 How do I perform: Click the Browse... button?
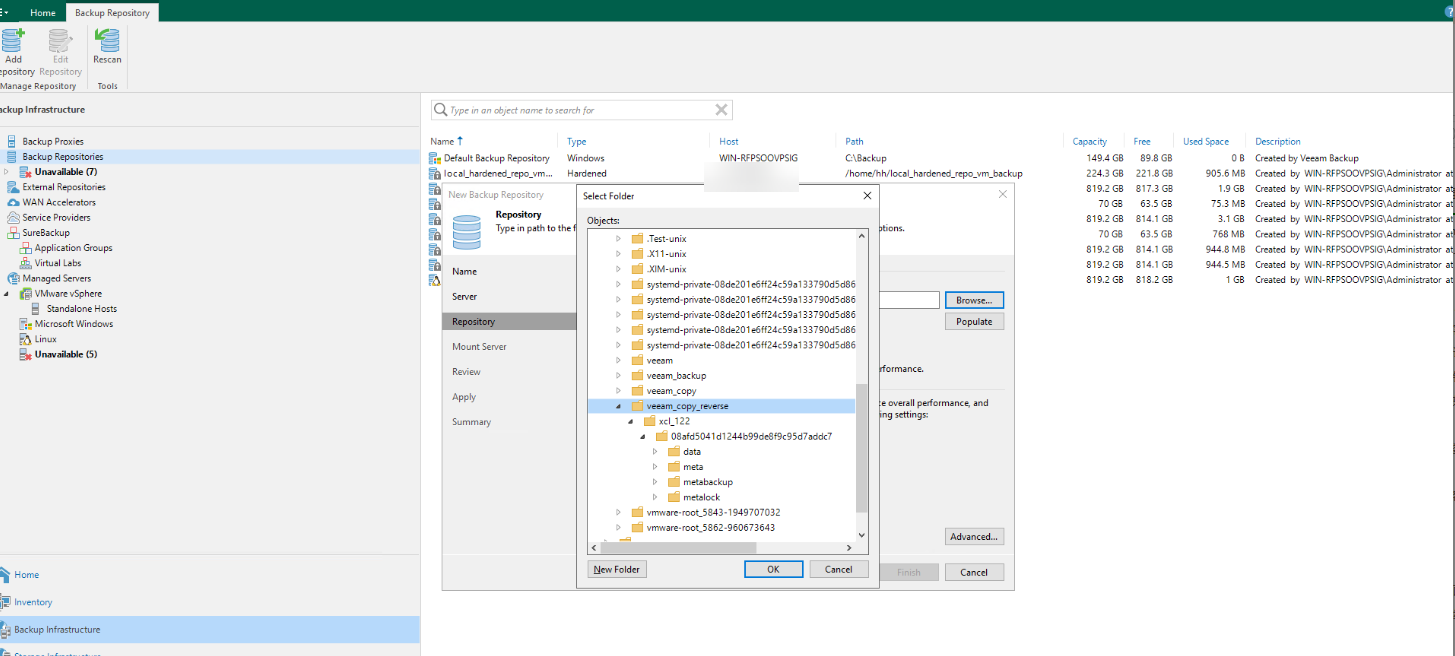[973, 300]
